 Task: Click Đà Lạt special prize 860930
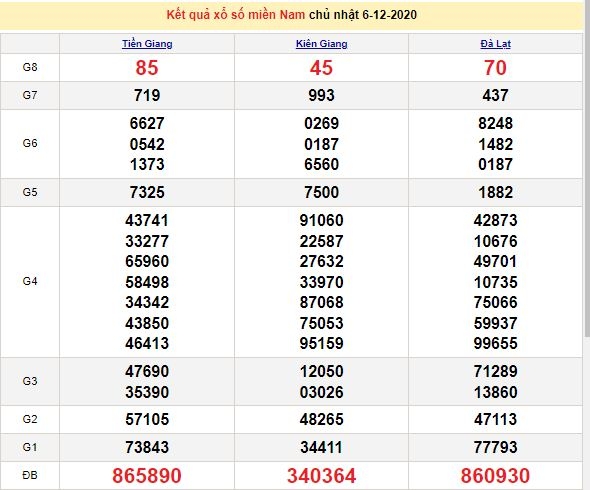click(495, 475)
